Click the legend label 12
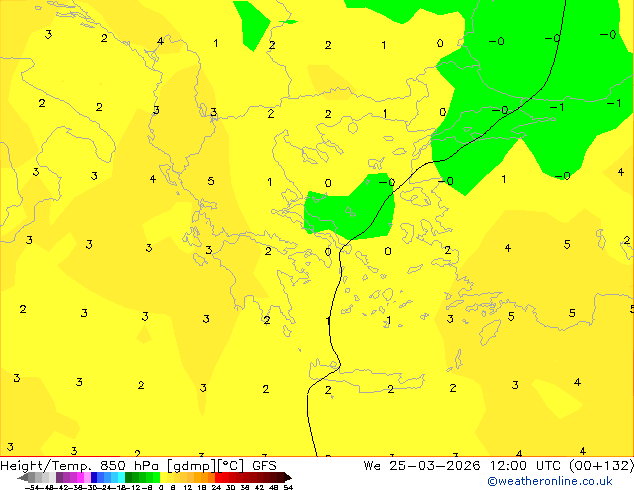This screenshot has width=634, height=490. coord(188,487)
